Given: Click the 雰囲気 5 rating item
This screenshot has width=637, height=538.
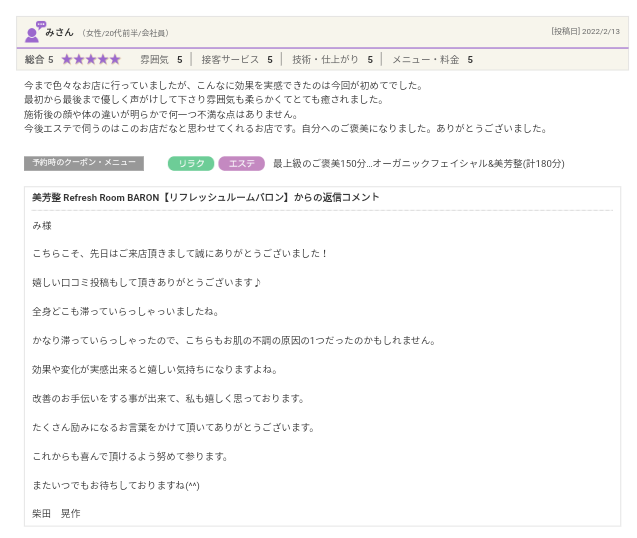Looking at the screenshot, I should point(161,60).
